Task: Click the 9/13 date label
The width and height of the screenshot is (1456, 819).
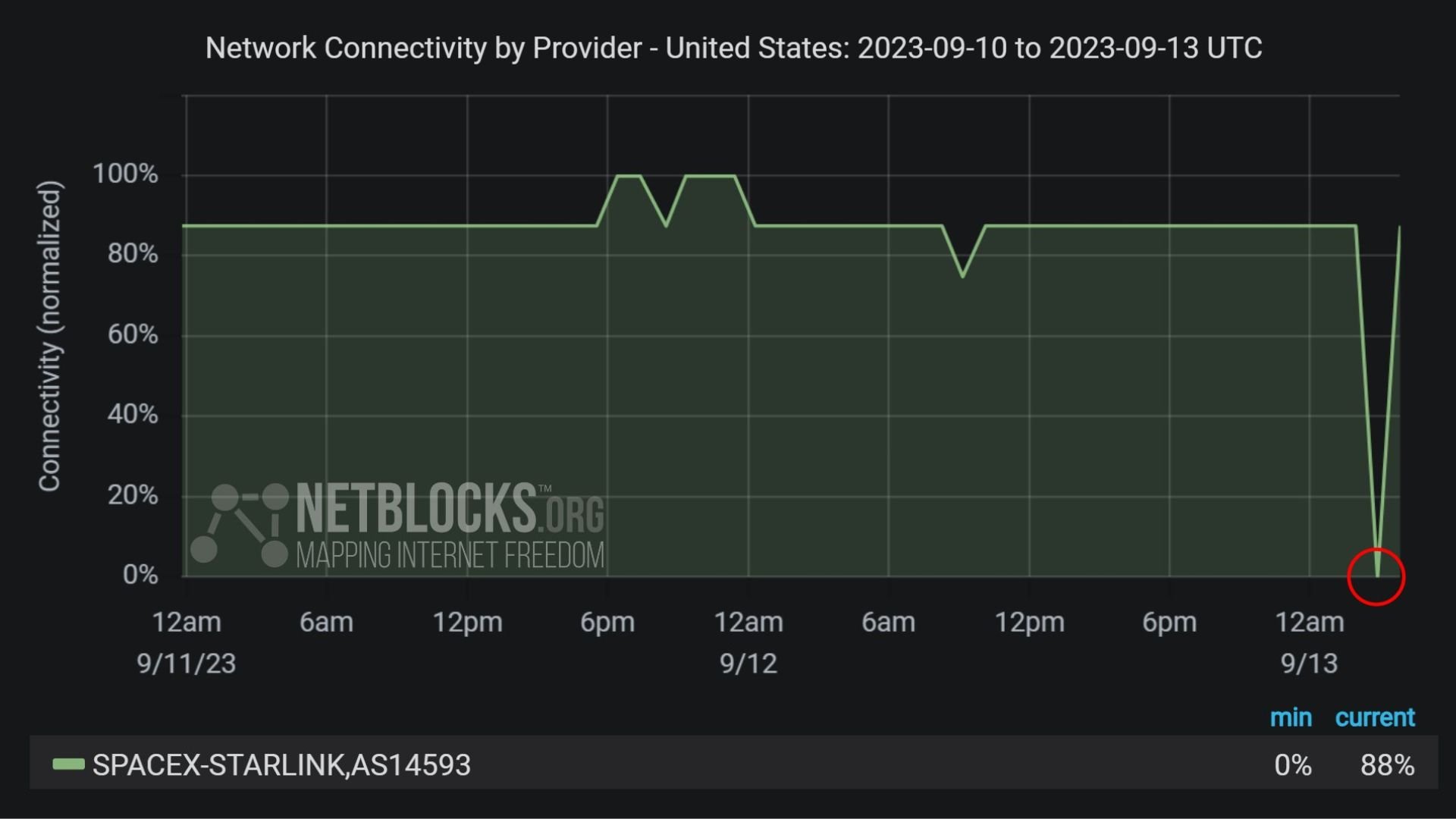Action: (x=1310, y=664)
